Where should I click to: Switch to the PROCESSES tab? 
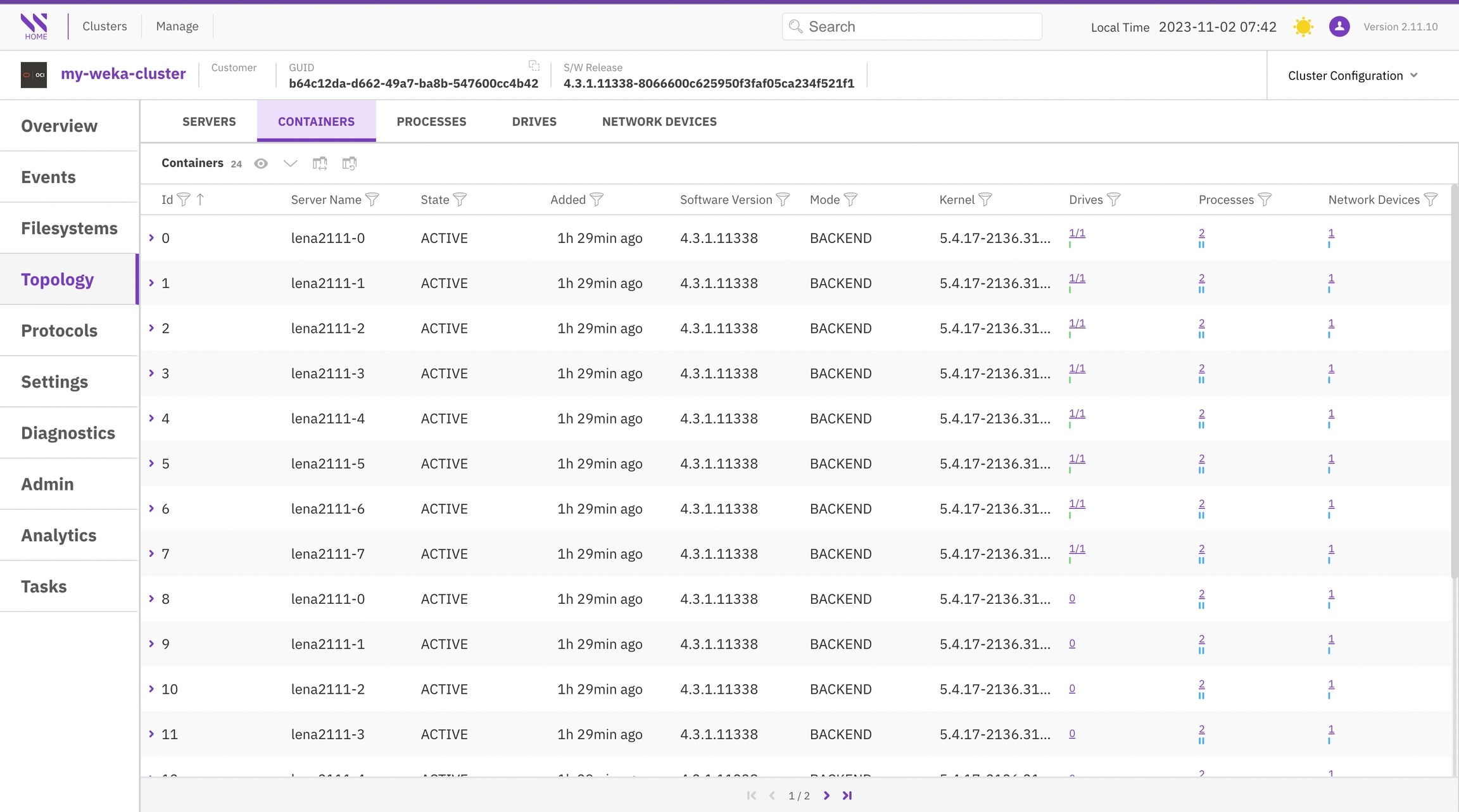tap(431, 122)
